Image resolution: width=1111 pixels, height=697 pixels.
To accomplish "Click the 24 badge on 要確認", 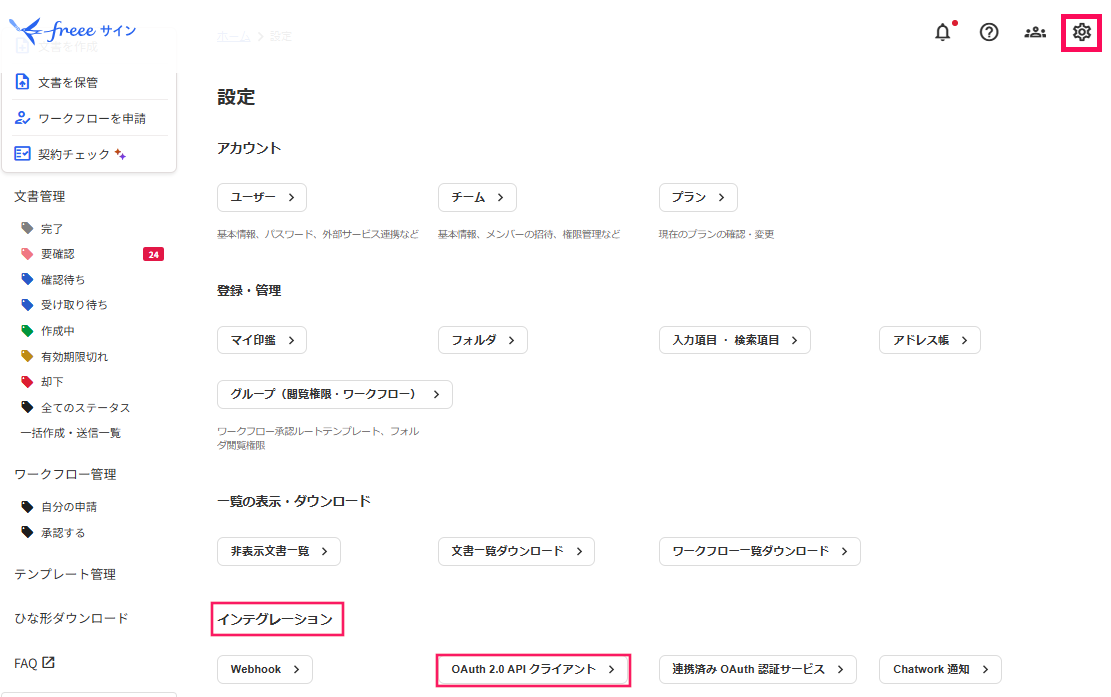I will pos(154,254).
